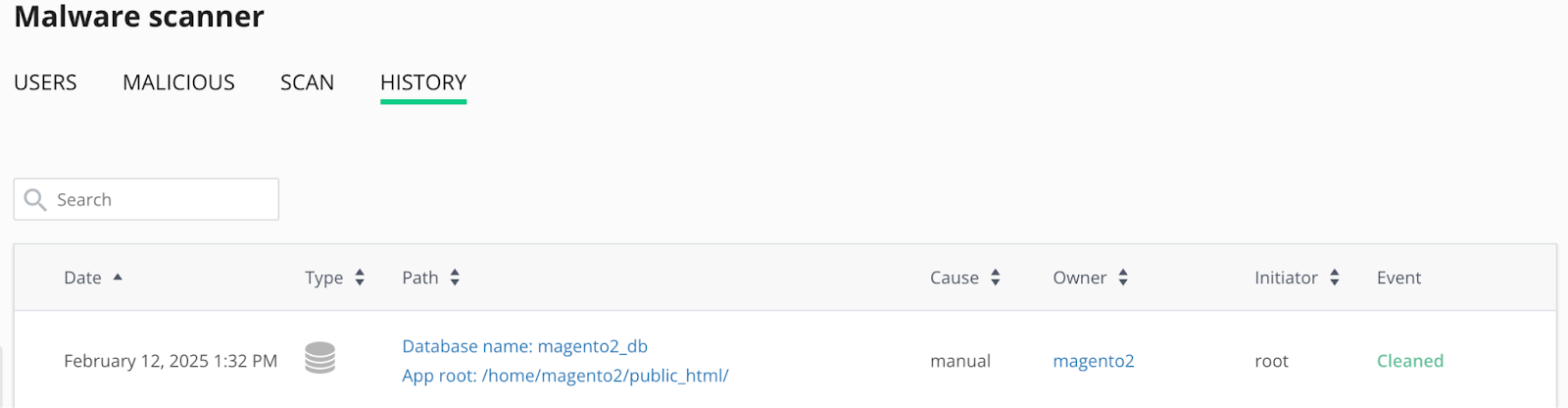Click the search magnifier icon
1568x408 pixels.
35,200
